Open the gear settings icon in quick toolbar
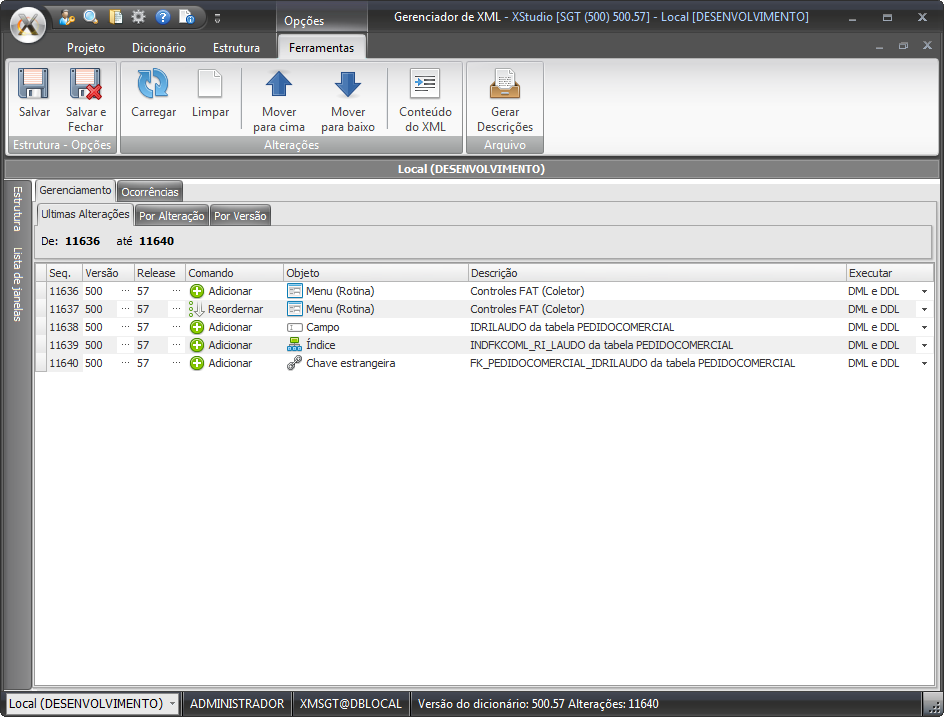 pos(139,17)
